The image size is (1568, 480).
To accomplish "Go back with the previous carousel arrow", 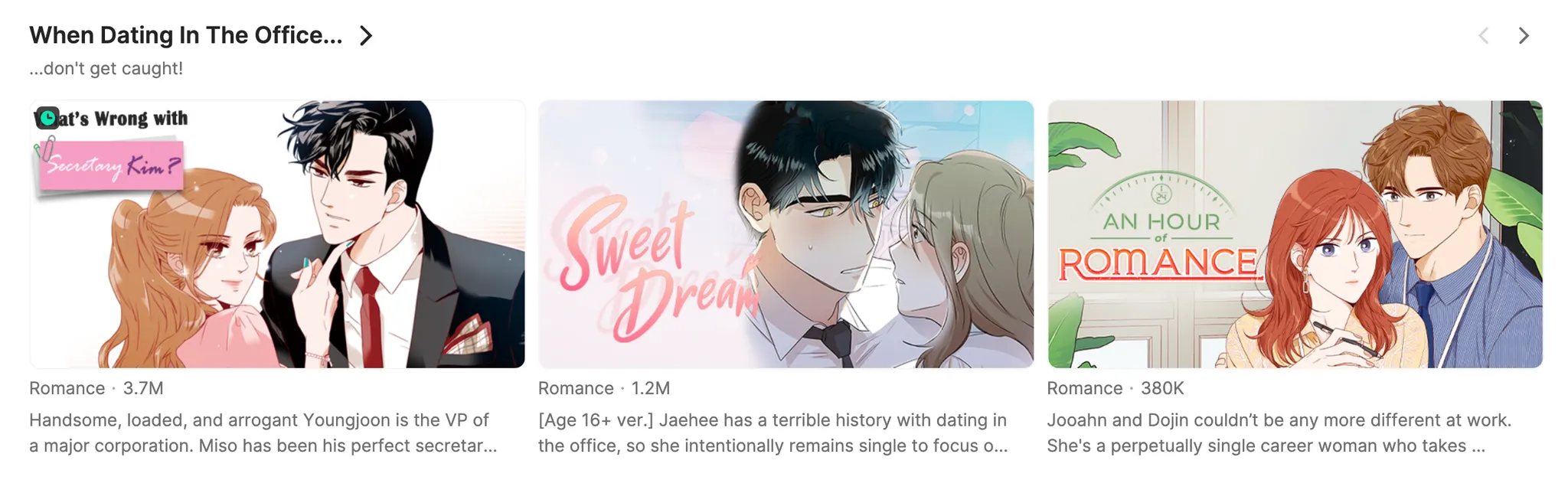I will pos(1483,36).
